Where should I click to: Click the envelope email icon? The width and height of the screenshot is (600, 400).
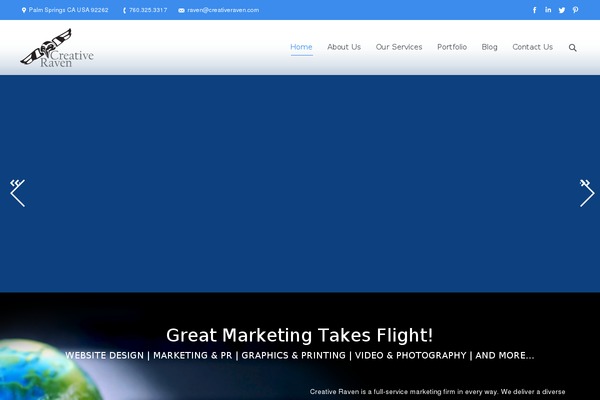181,11
